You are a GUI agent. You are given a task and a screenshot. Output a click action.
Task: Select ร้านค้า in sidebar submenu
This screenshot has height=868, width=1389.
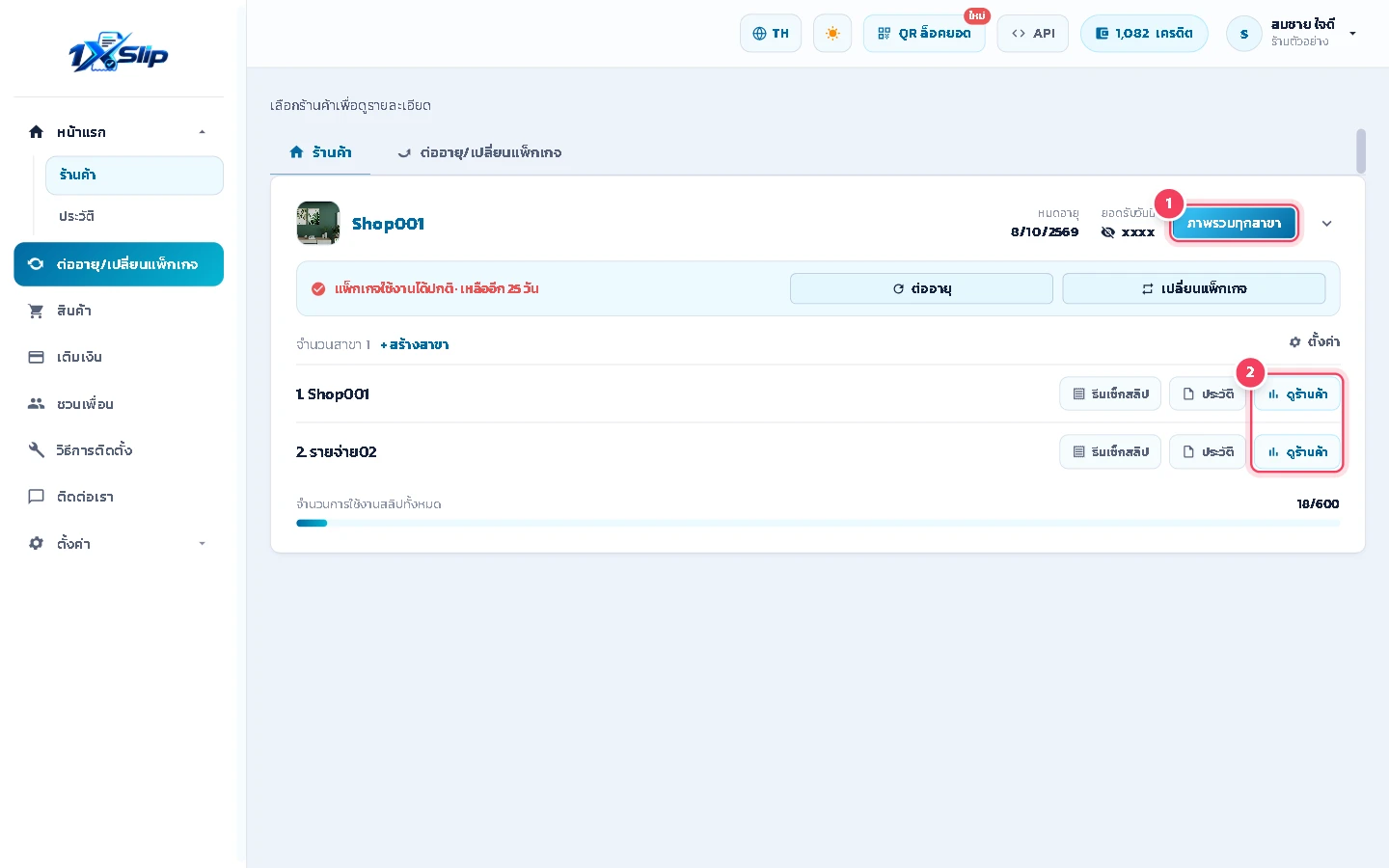(x=134, y=175)
